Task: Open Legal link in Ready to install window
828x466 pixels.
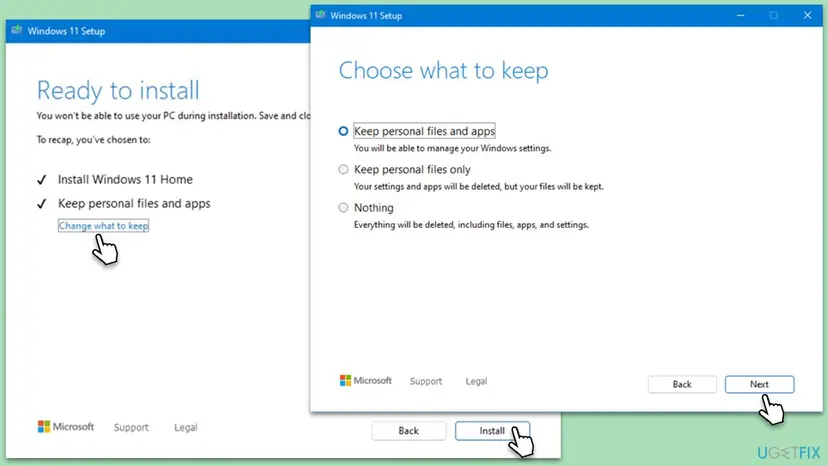Action: pyautogui.click(x=186, y=427)
